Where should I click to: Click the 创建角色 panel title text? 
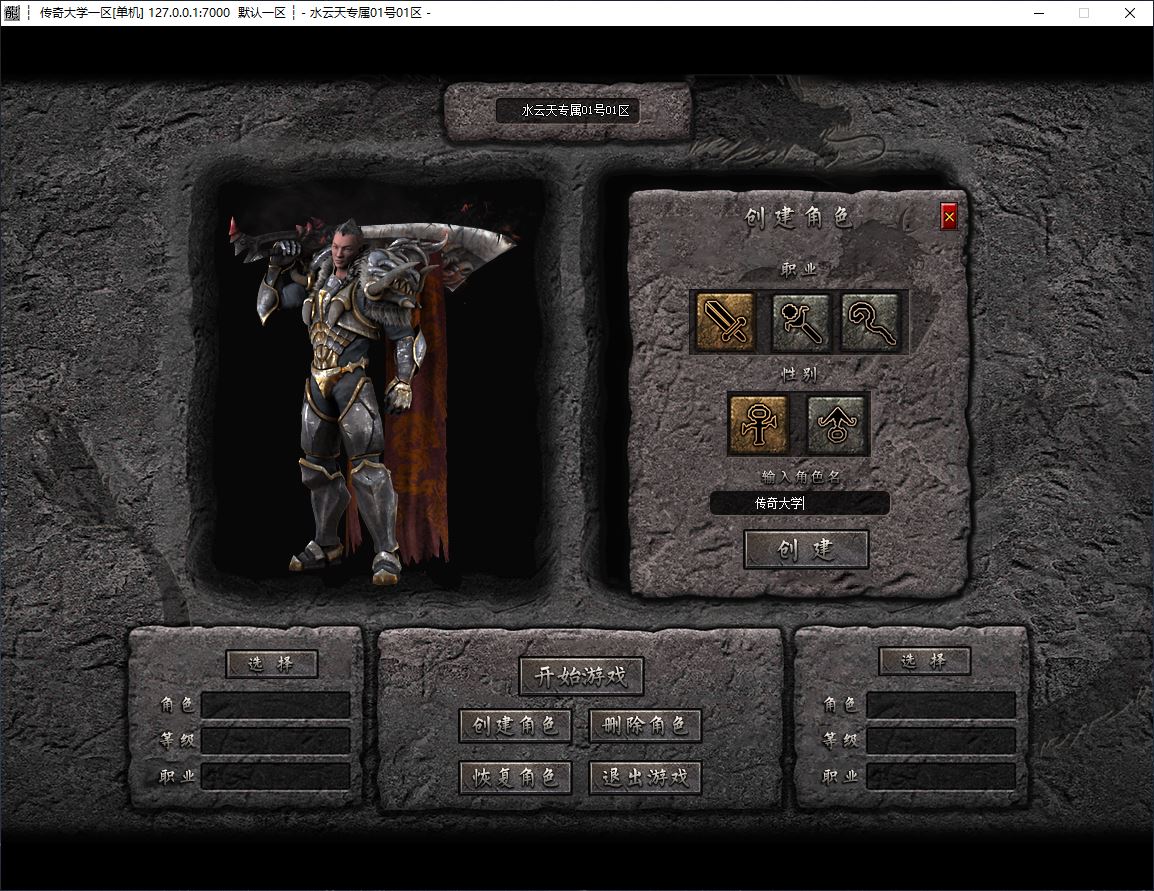click(799, 218)
